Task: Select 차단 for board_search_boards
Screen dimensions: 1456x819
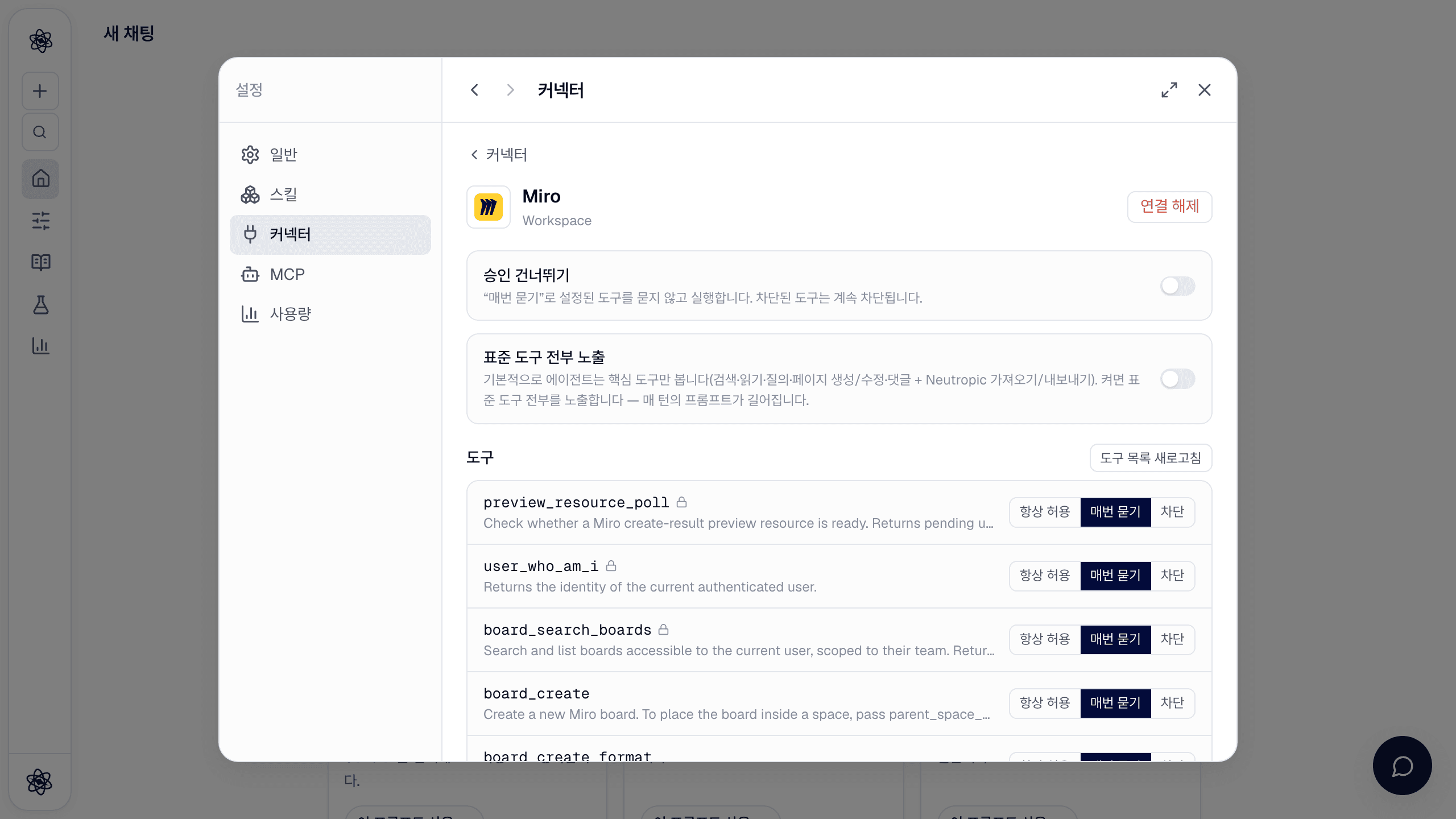Action: [x=1172, y=639]
